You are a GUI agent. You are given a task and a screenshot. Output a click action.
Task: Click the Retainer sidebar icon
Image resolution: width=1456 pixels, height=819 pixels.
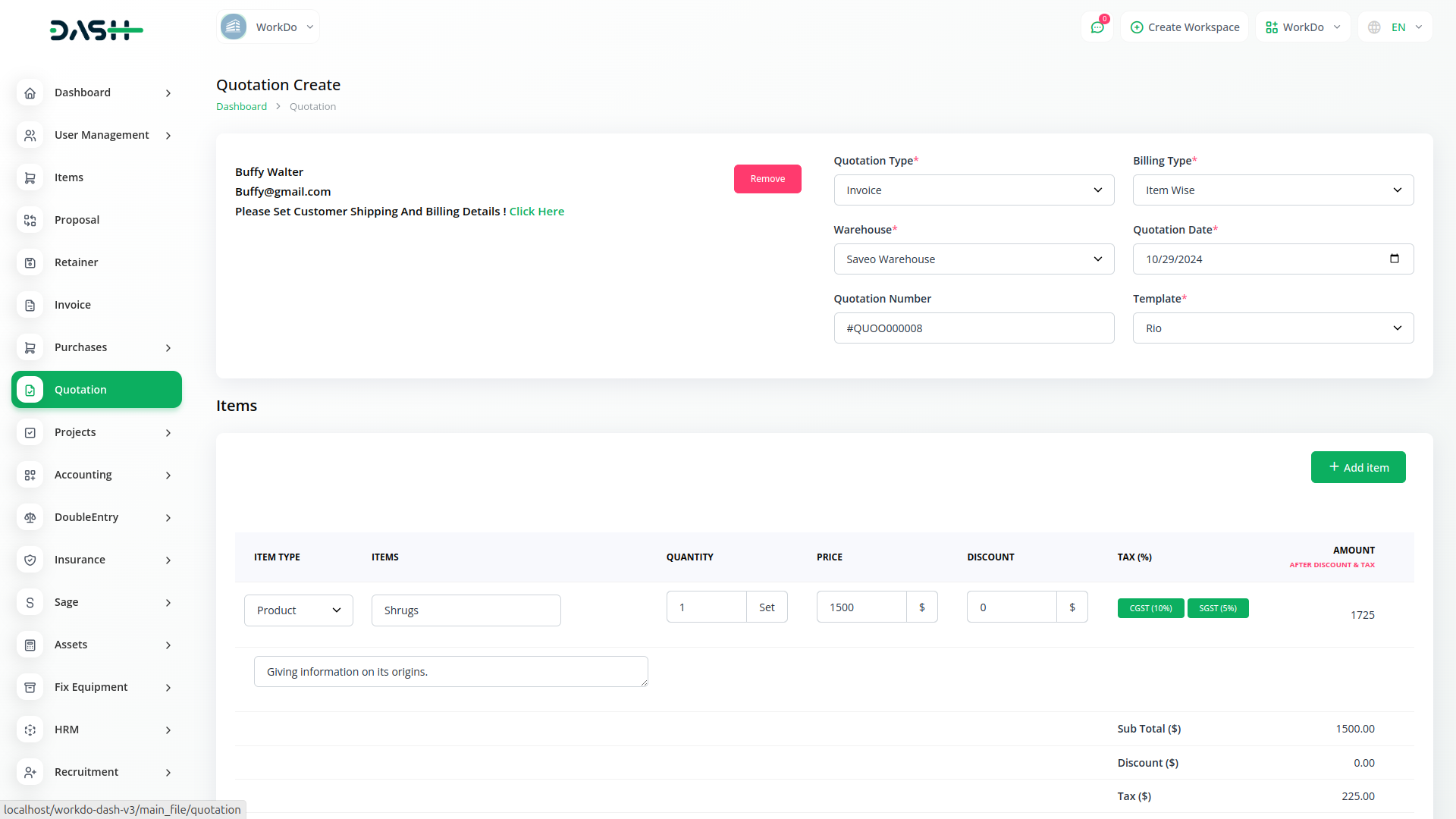tap(30, 262)
